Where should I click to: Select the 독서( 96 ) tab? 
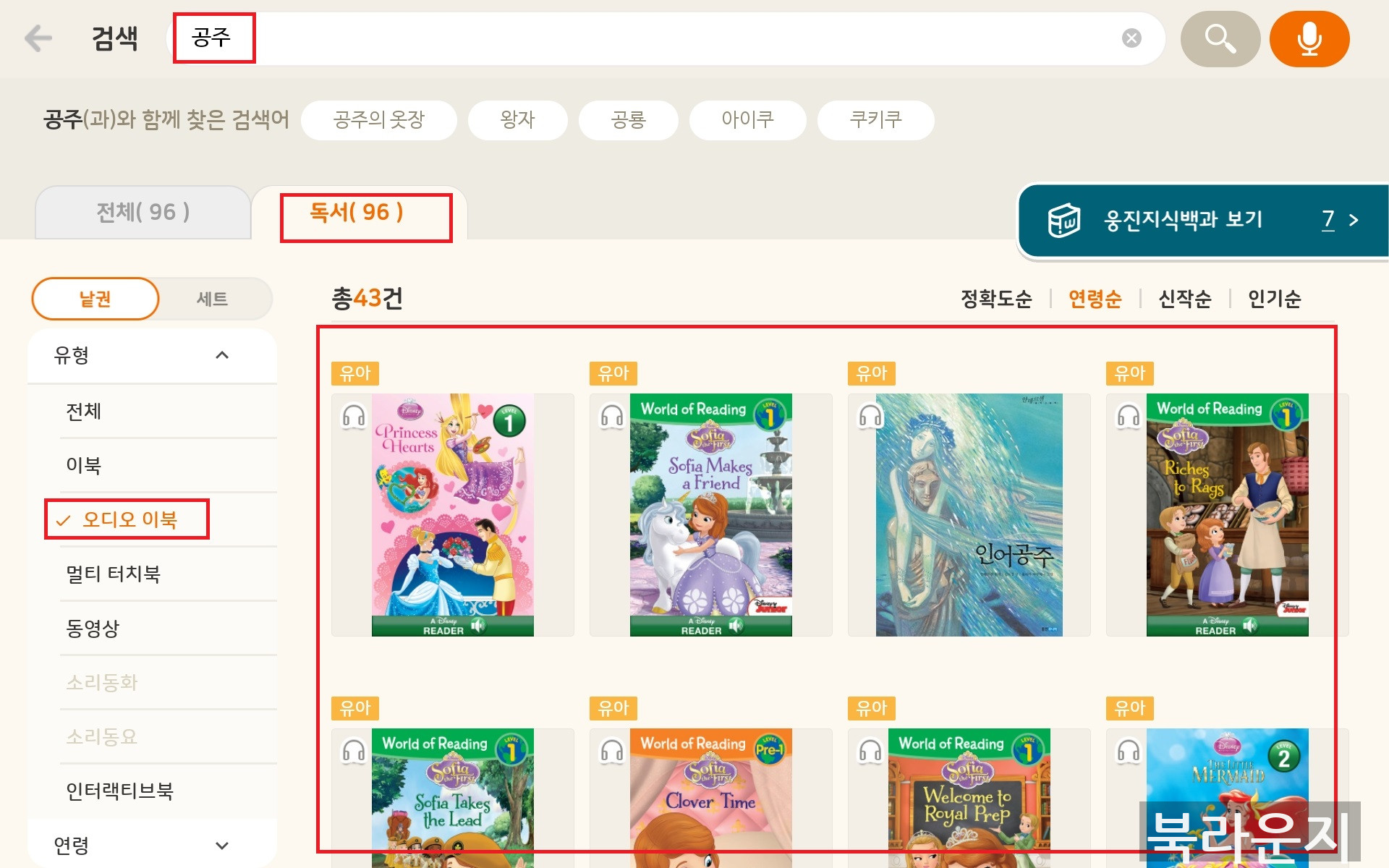coord(357,212)
